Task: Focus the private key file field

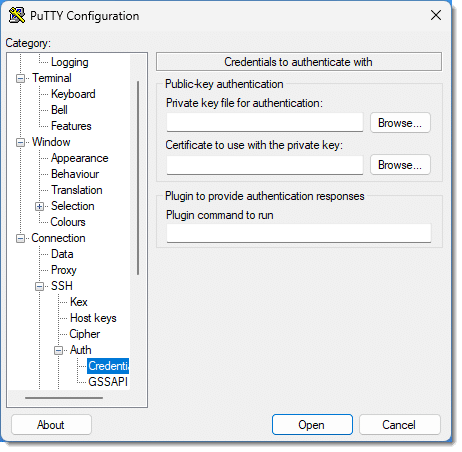Action: [x=265, y=122]
